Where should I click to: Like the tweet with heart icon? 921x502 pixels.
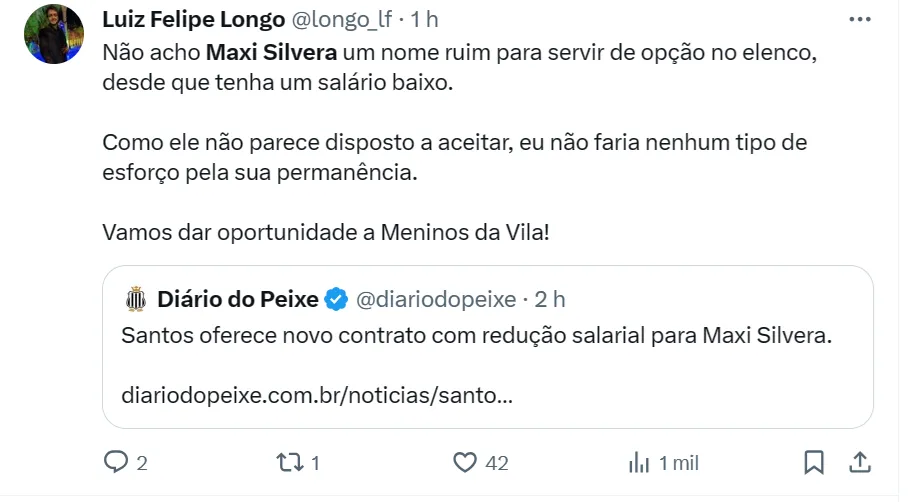(x=464, y=462)
